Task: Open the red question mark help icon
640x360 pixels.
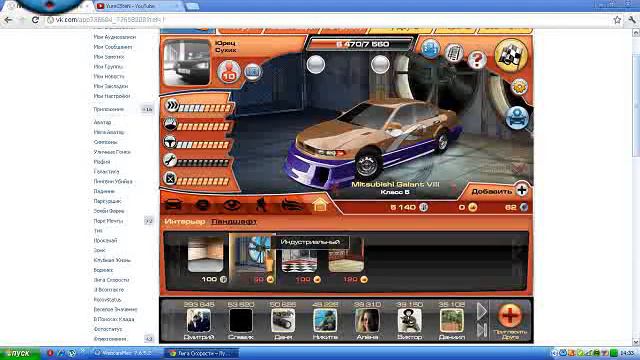Action: coord(477,60)
